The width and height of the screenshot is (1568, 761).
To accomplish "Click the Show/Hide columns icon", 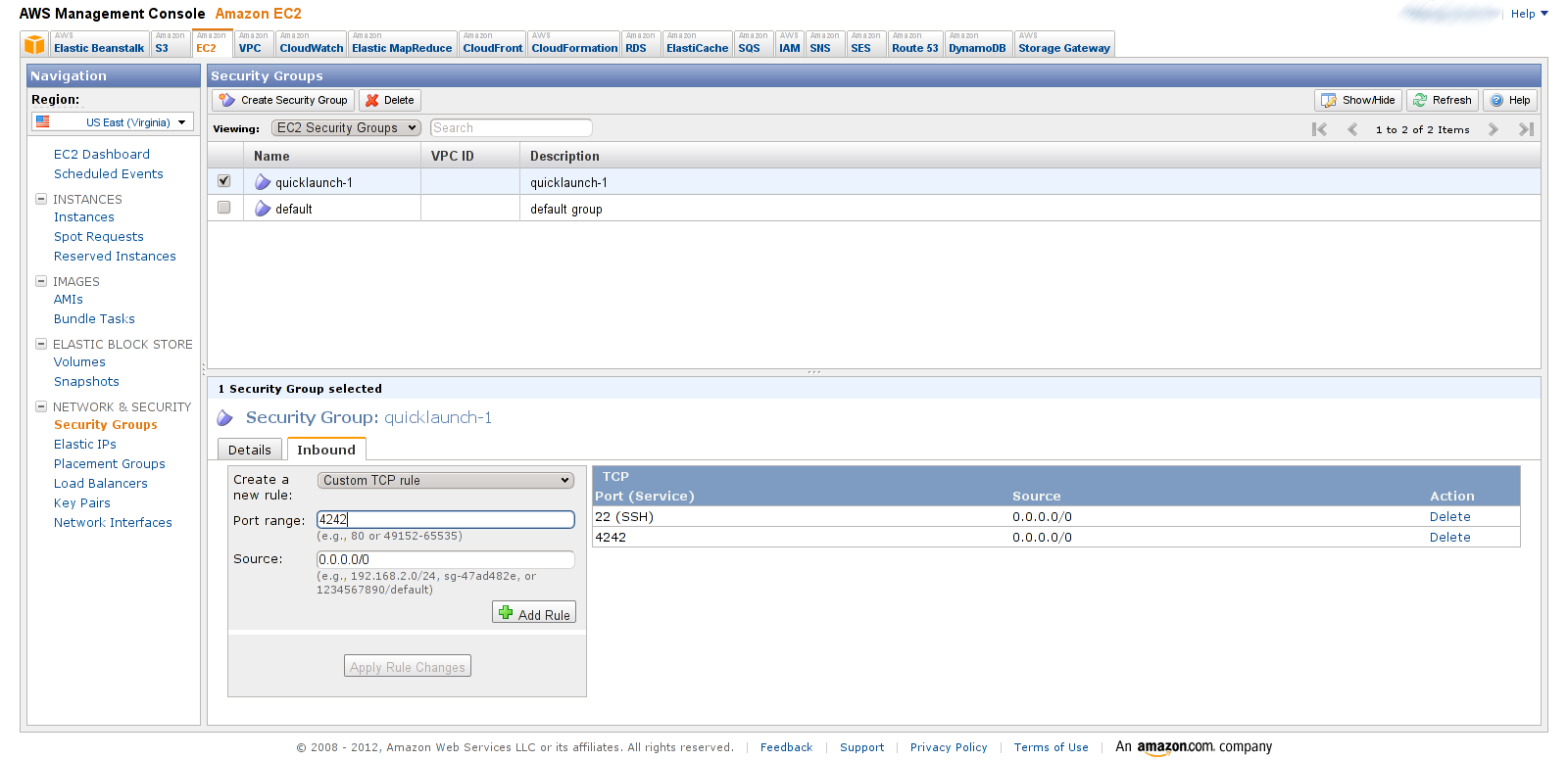I will (x=1328, y=100).
